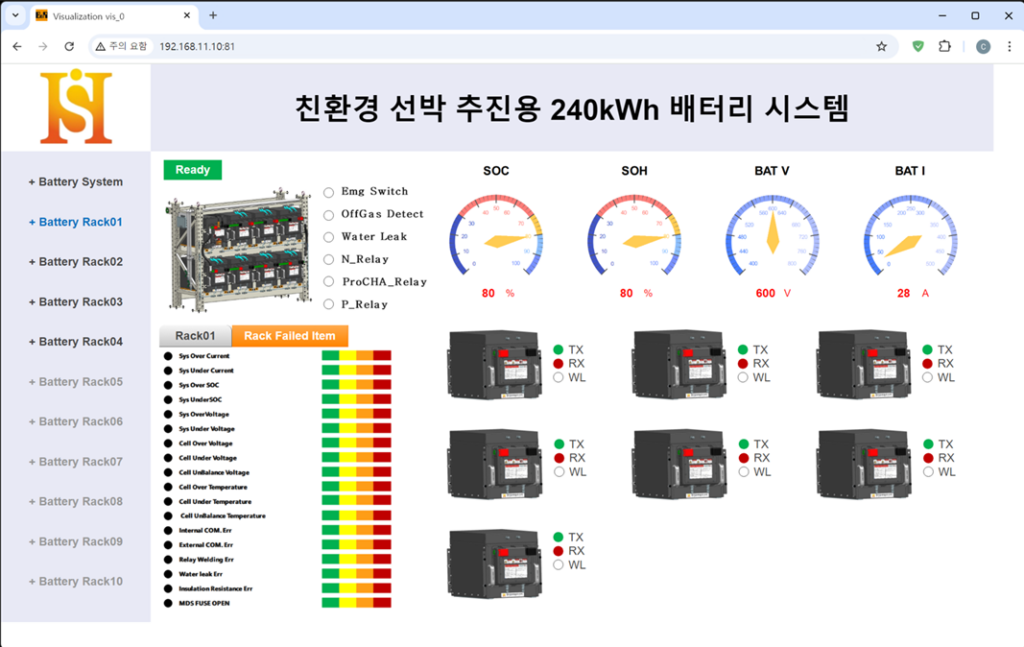Click the SOC gauge dial
1024x647 pixels.
[x=496, y=237]
